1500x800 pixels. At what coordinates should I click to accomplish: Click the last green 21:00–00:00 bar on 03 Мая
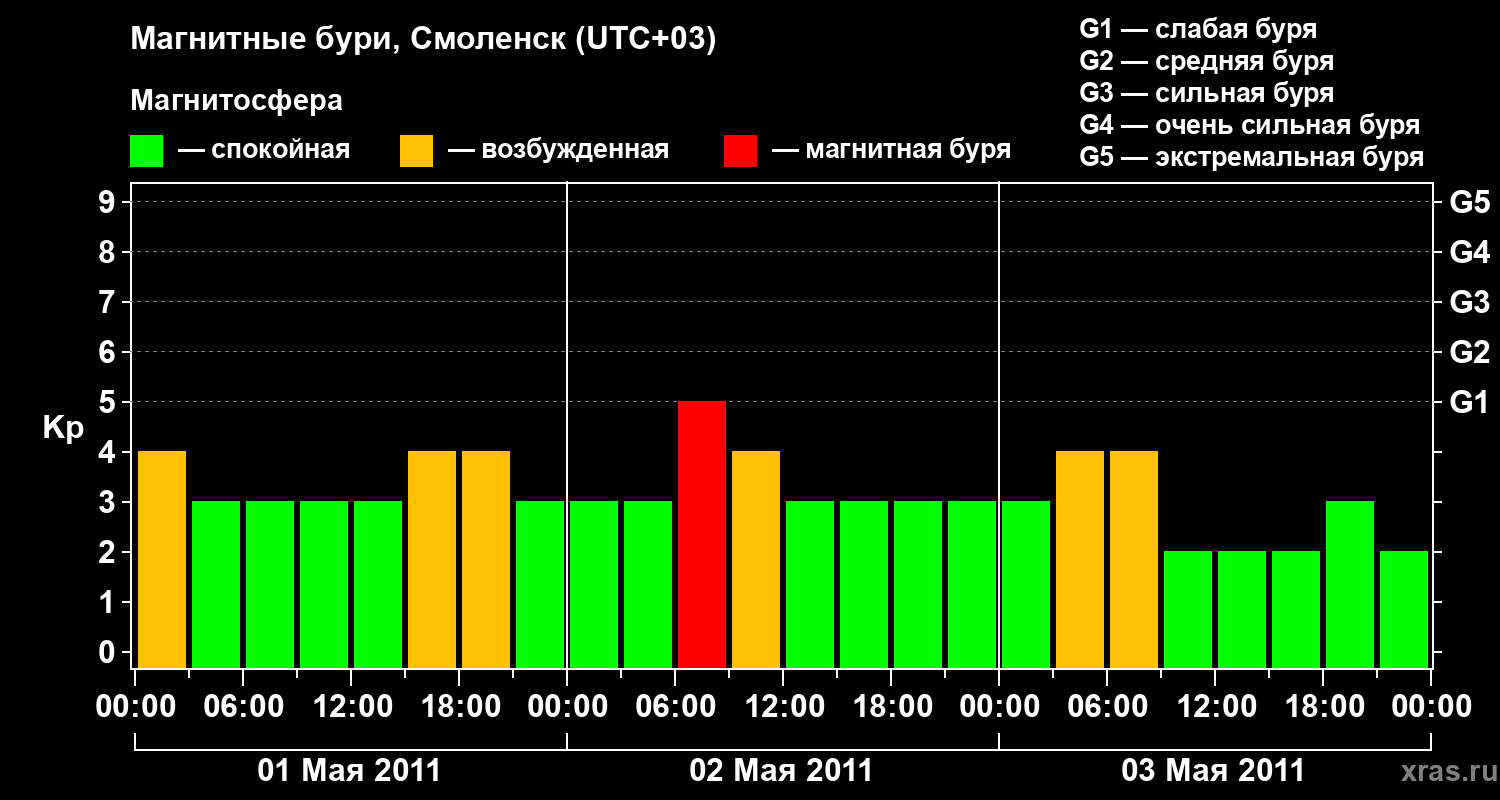click(x=1404, y=609)
